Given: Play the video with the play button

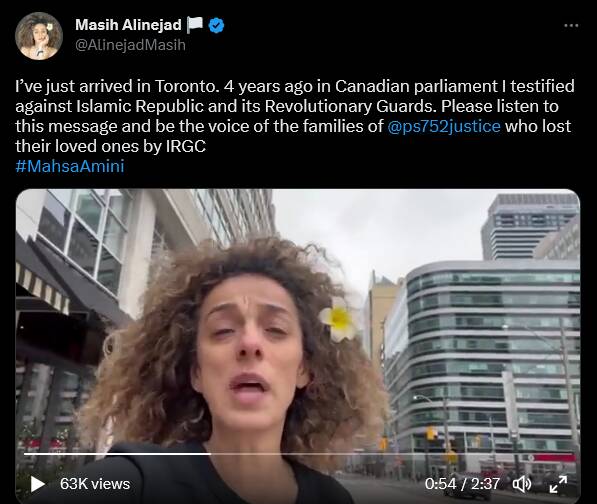Looking at the screenshot, I should click(x=38, y=484).
